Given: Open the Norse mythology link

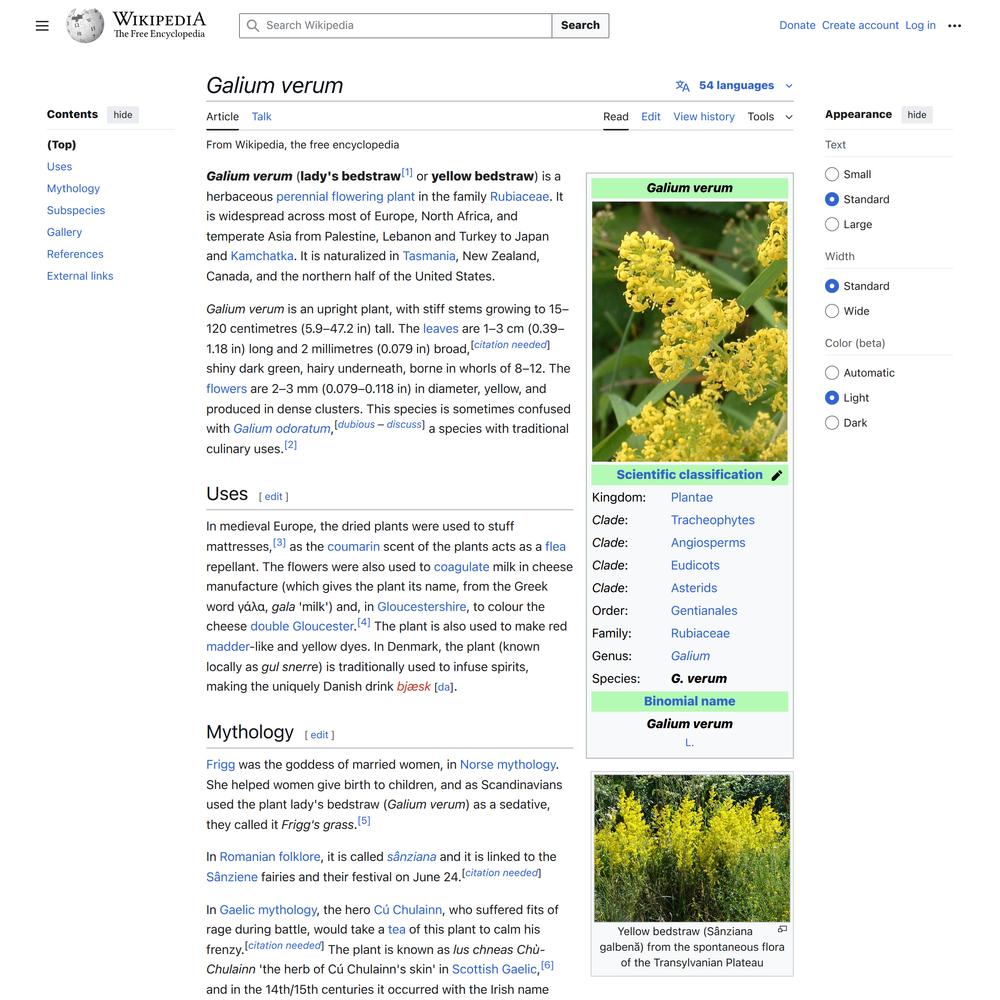Looking at the screenshot, I should [x=508, y=765].
